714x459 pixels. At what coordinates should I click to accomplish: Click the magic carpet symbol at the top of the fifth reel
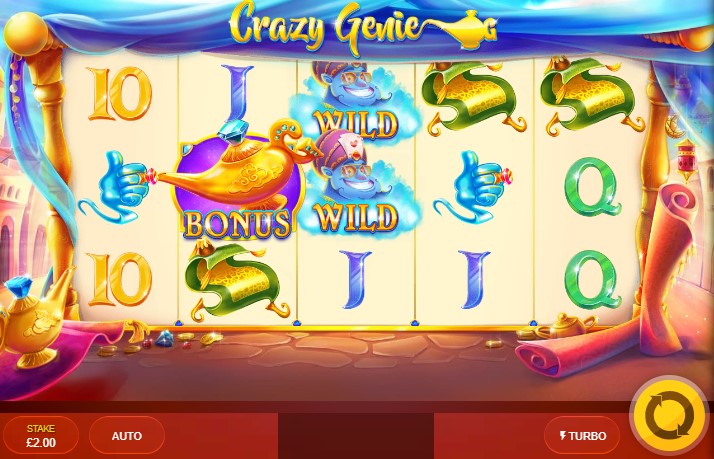(x=592, y=97)
